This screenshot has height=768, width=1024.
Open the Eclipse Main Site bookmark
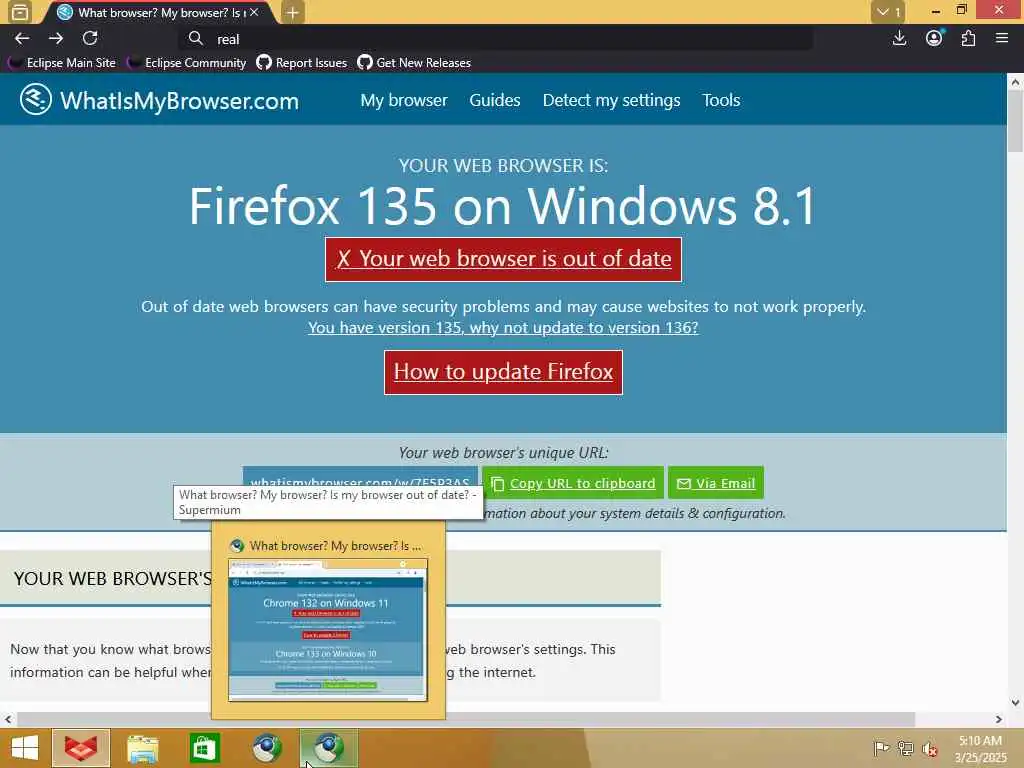[63, 63]
